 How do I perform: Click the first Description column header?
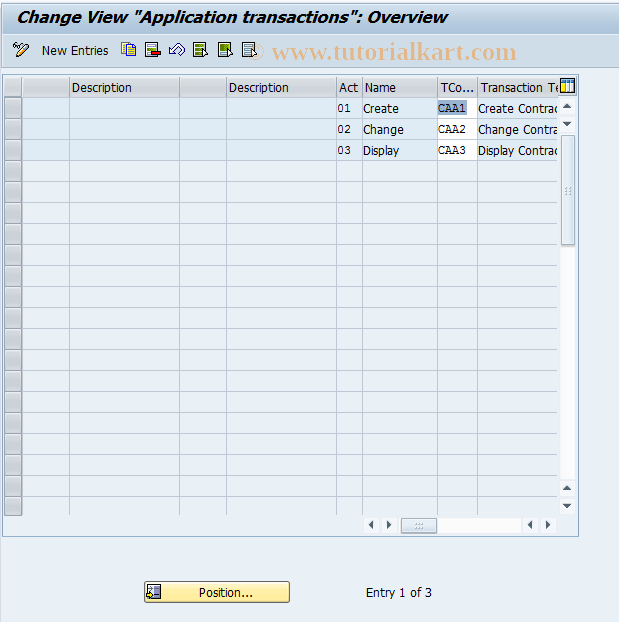[x=124, y=88]
